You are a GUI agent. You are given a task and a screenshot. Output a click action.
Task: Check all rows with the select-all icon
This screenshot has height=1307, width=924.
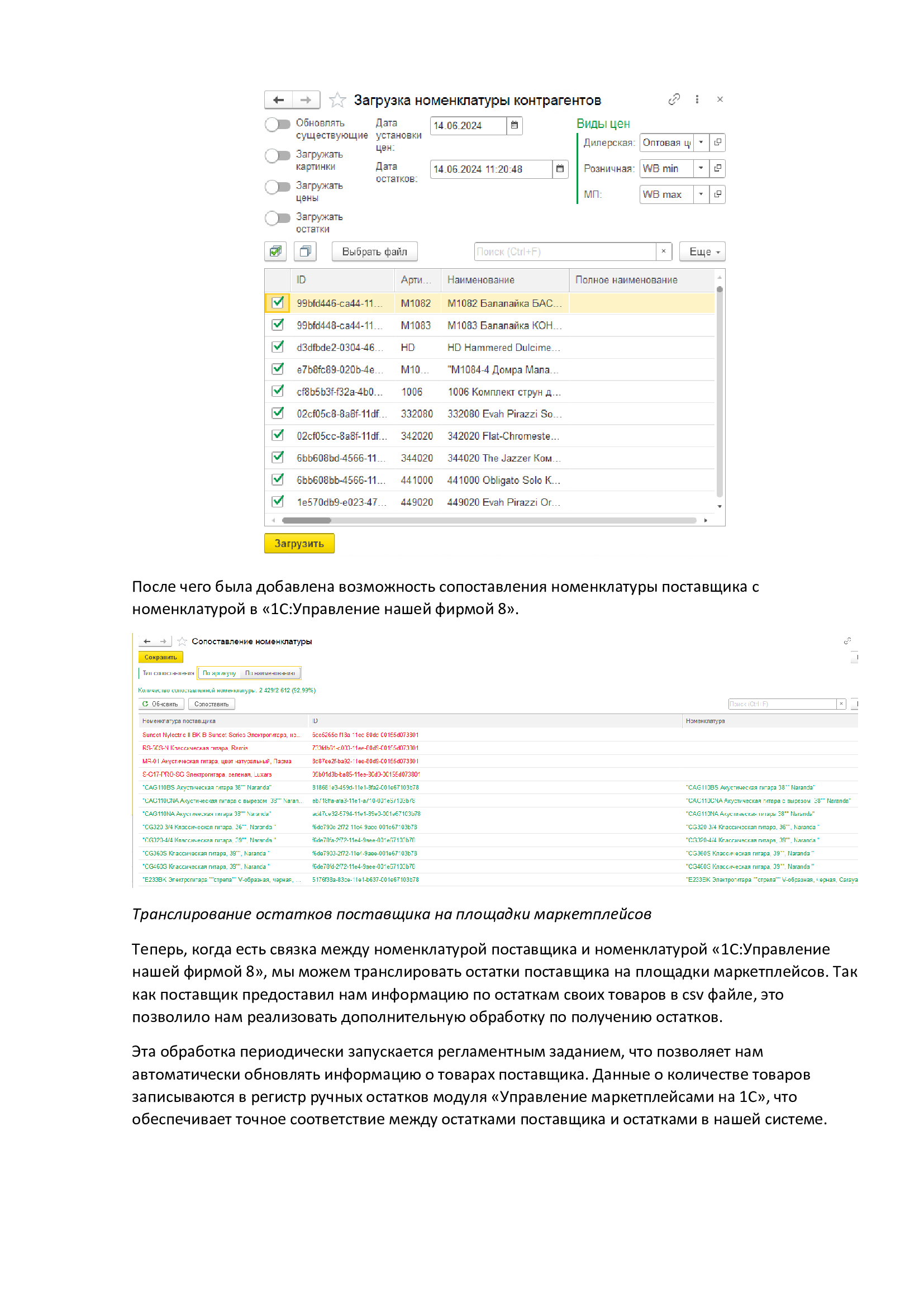click(275, 251)
